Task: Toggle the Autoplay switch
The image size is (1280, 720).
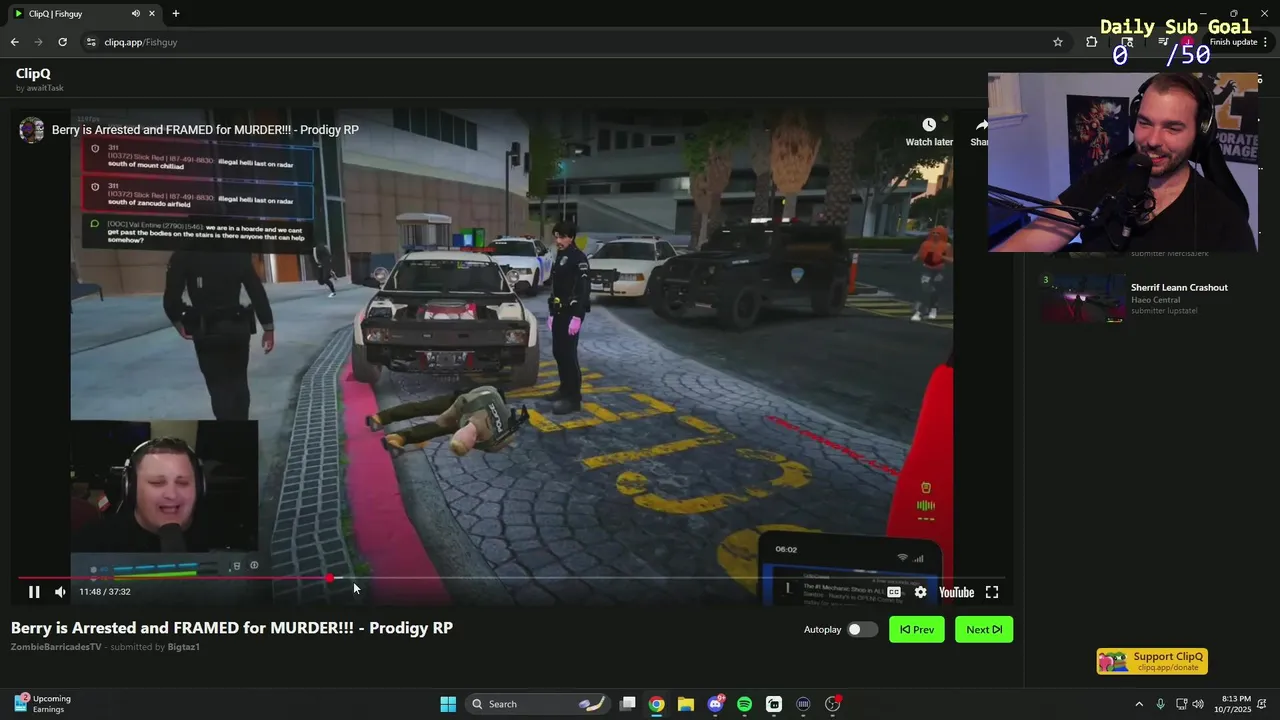Action: click(861, 629)
